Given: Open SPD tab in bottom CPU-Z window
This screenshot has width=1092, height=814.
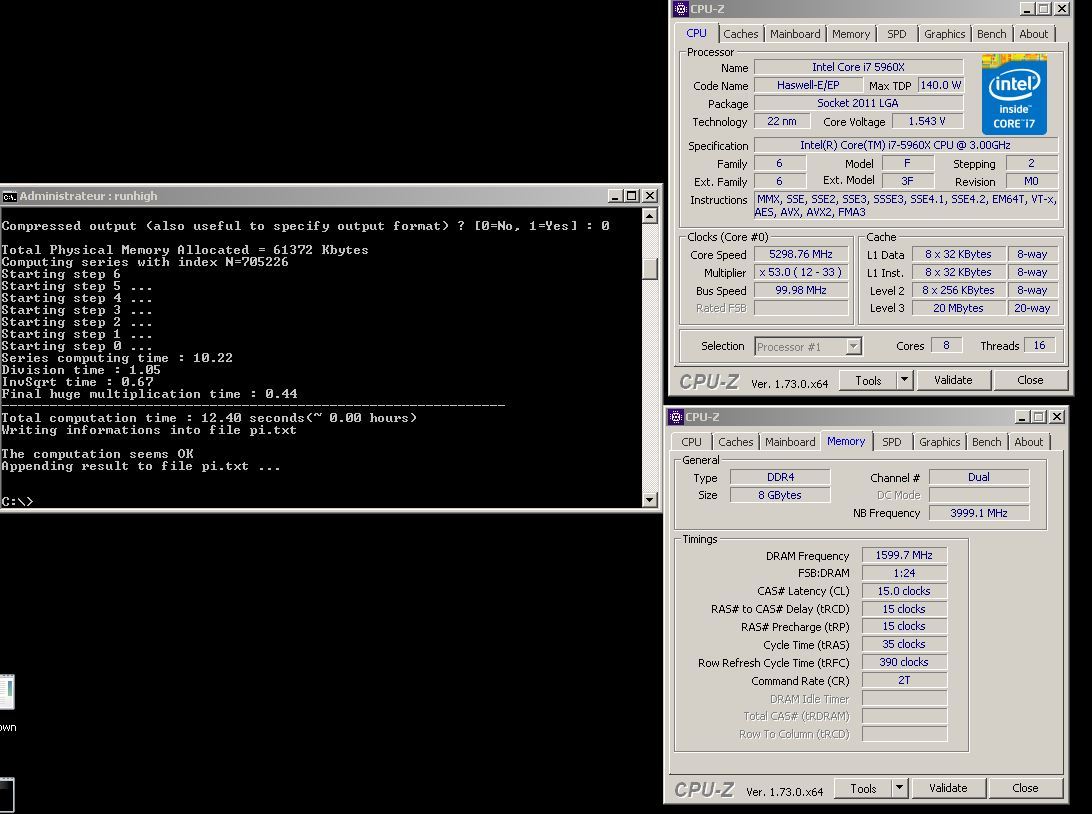Looking at the screenshot, I should point(891,441).
